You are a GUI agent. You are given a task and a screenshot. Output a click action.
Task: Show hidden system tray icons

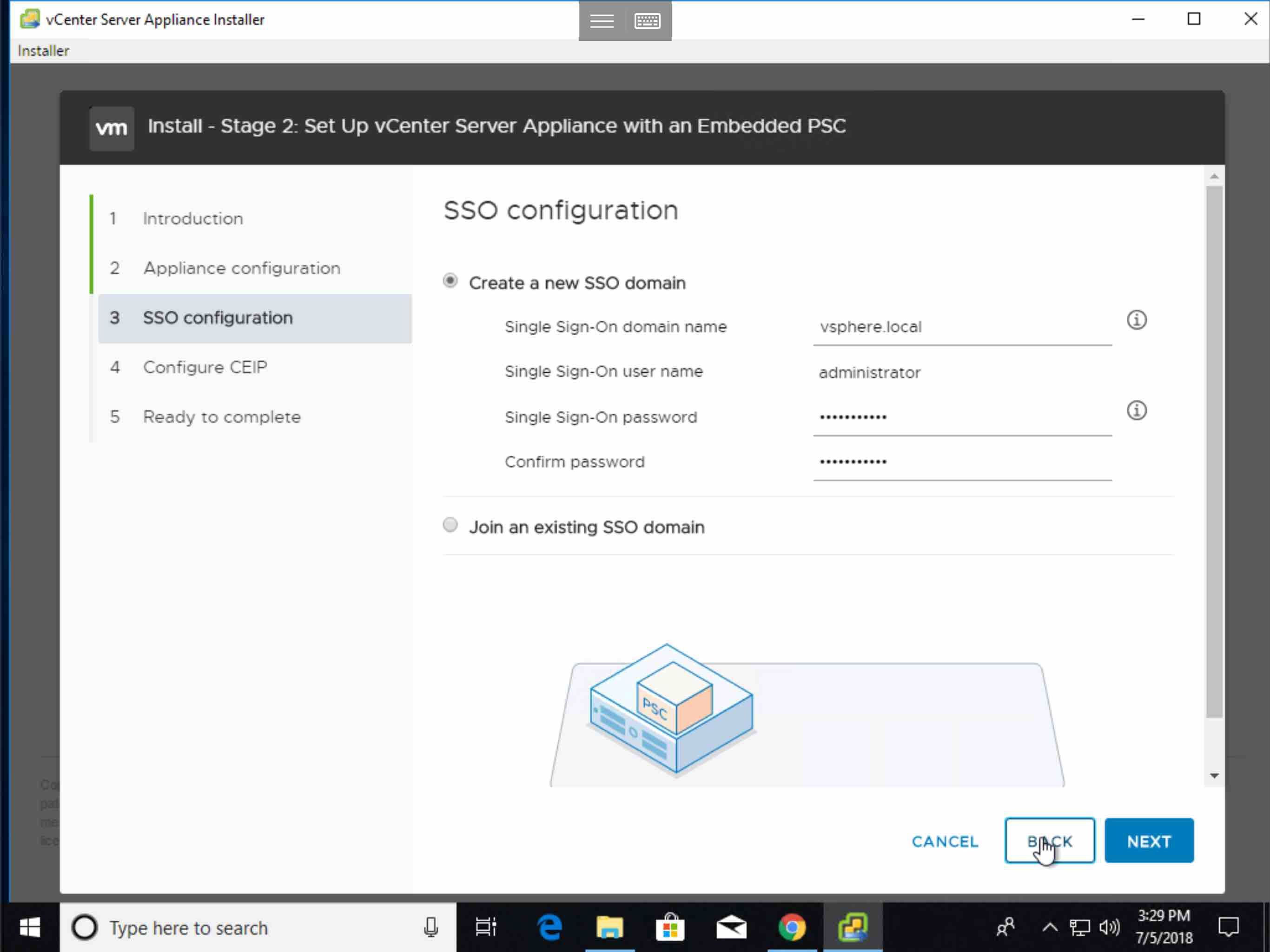coord(1050,927)
